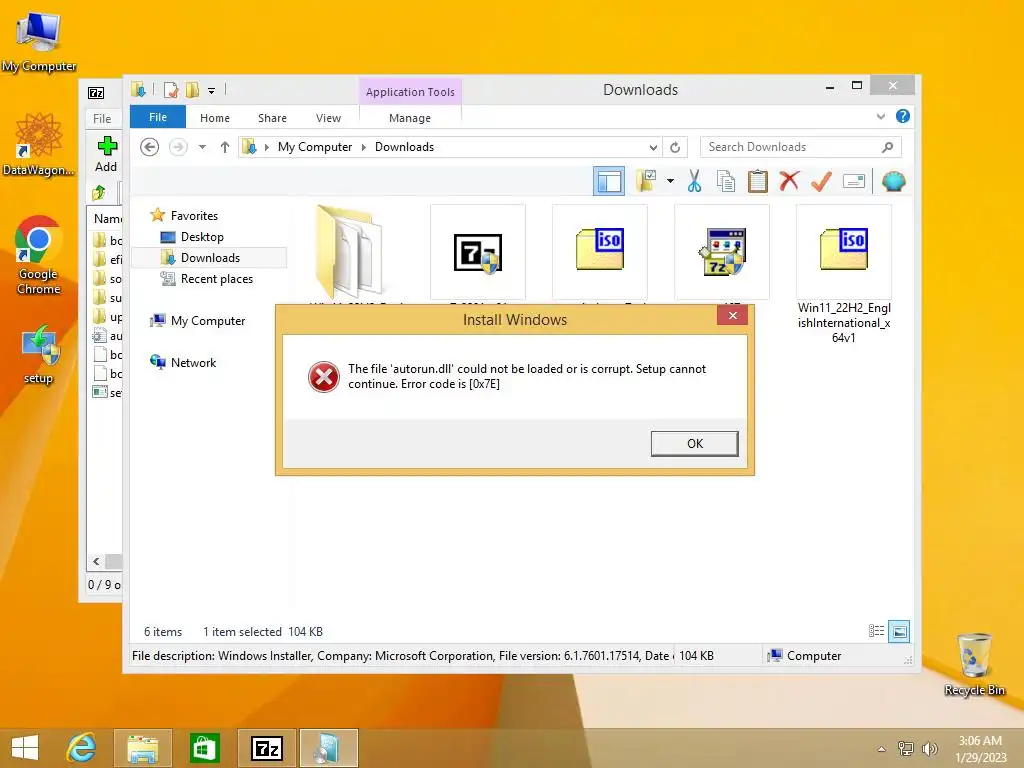Select the 7z self-extractor window icon file

coord(722,253)
